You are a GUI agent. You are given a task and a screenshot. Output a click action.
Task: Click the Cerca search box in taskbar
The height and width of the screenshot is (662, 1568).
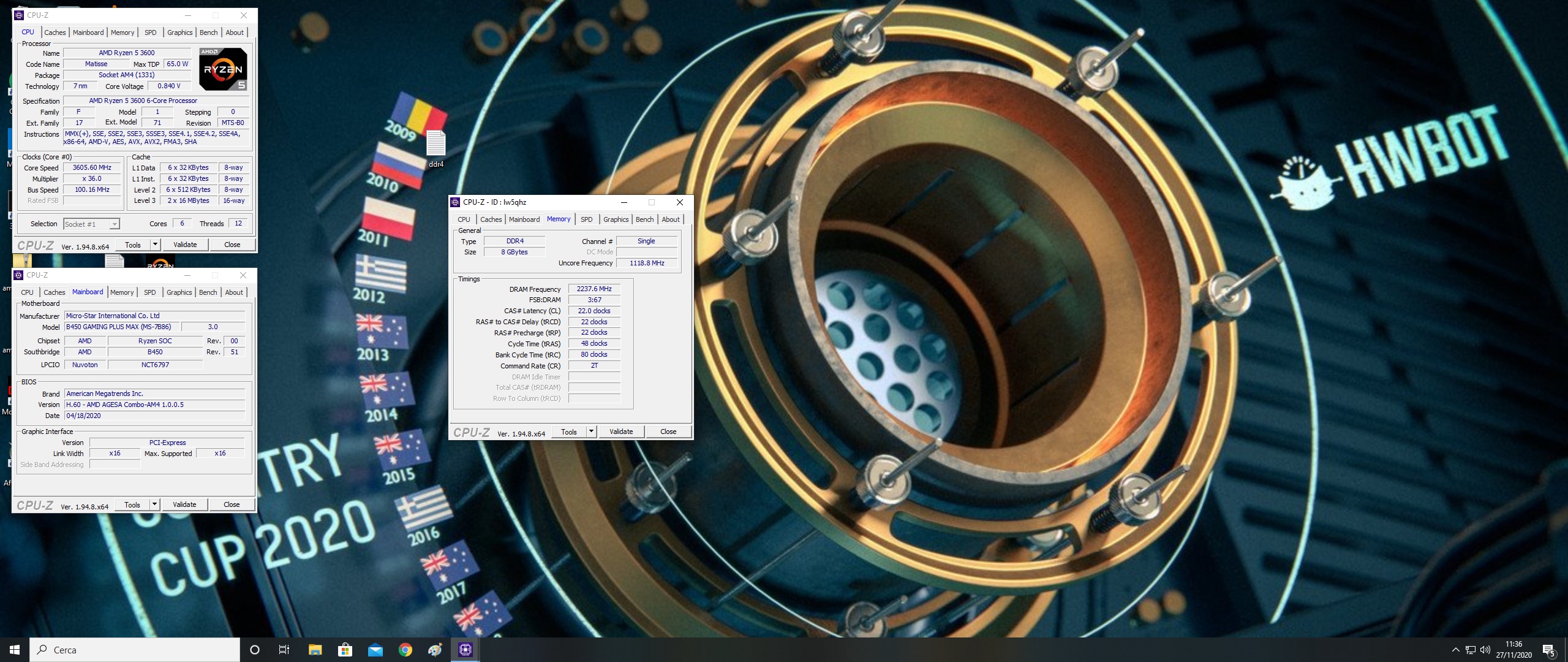(x=135, y=650)
